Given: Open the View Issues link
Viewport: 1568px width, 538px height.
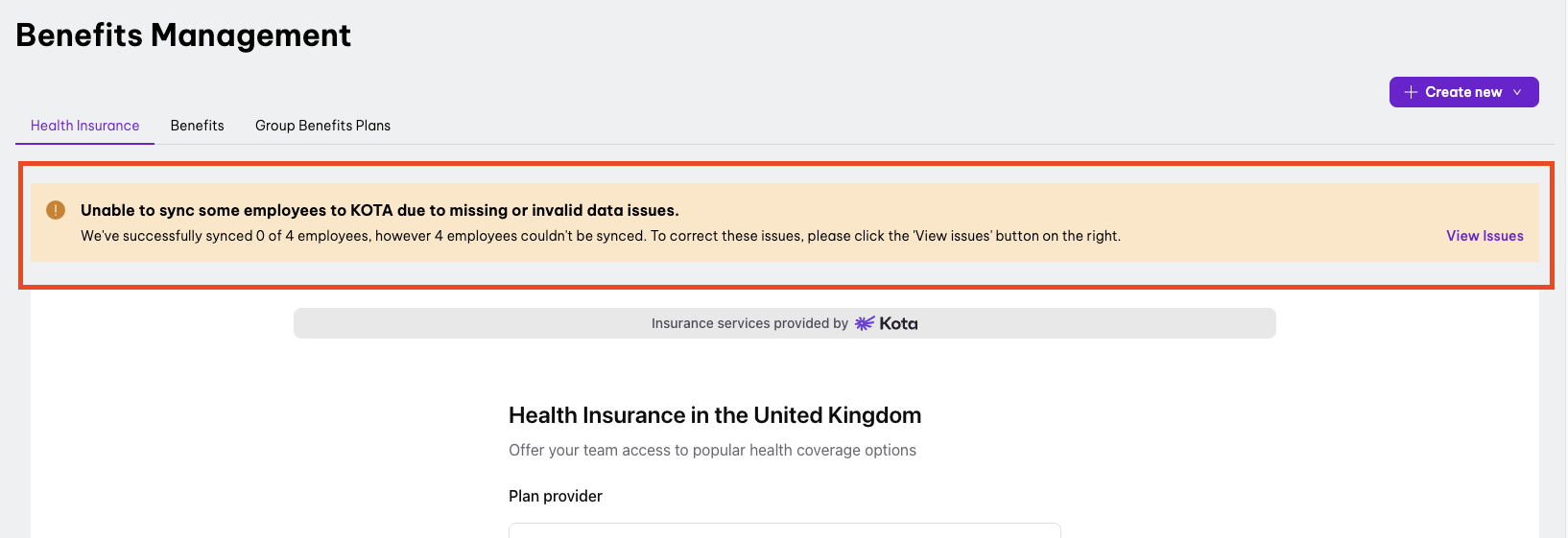Looking at the screenshot, I should (x=1485, y=236).
